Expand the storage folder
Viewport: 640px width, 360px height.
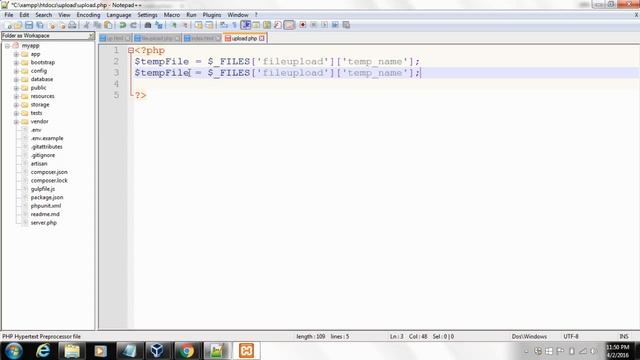[16, 105]
